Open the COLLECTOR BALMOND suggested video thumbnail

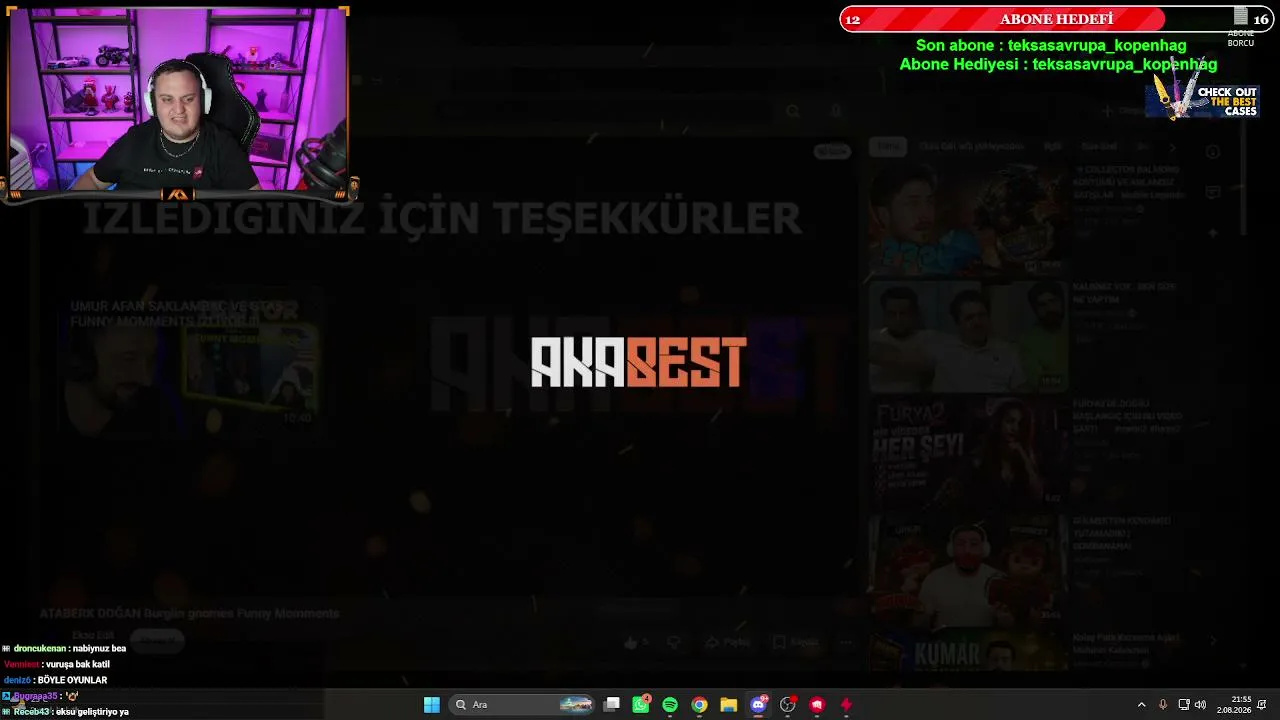tap(967, 219)
